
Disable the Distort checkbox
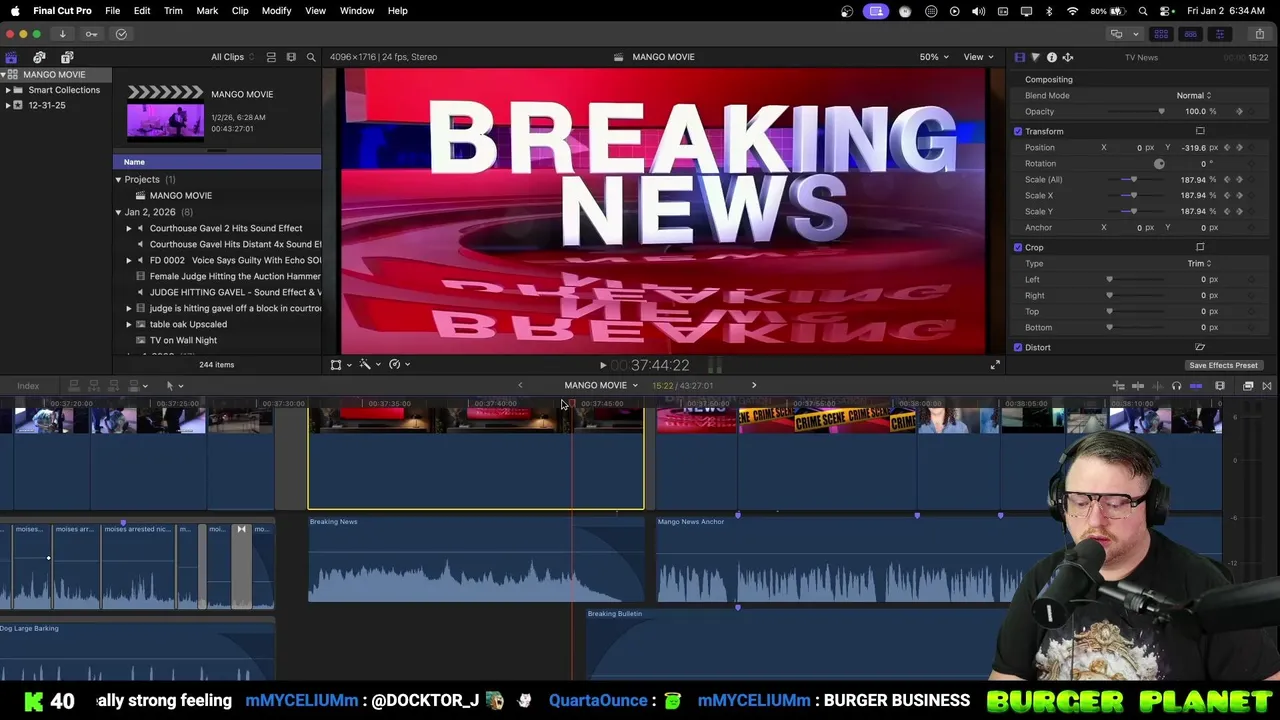[x=1018, y=347]
